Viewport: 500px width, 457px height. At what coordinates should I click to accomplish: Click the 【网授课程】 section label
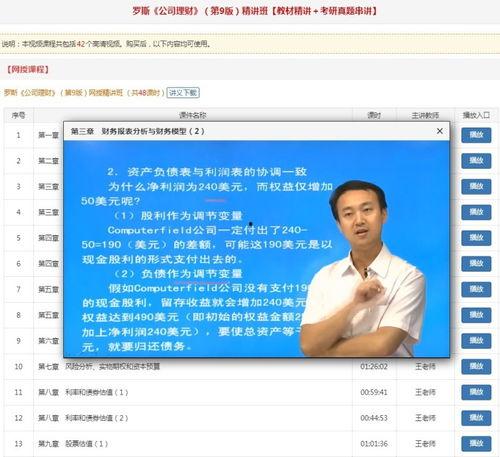(28, 69)
